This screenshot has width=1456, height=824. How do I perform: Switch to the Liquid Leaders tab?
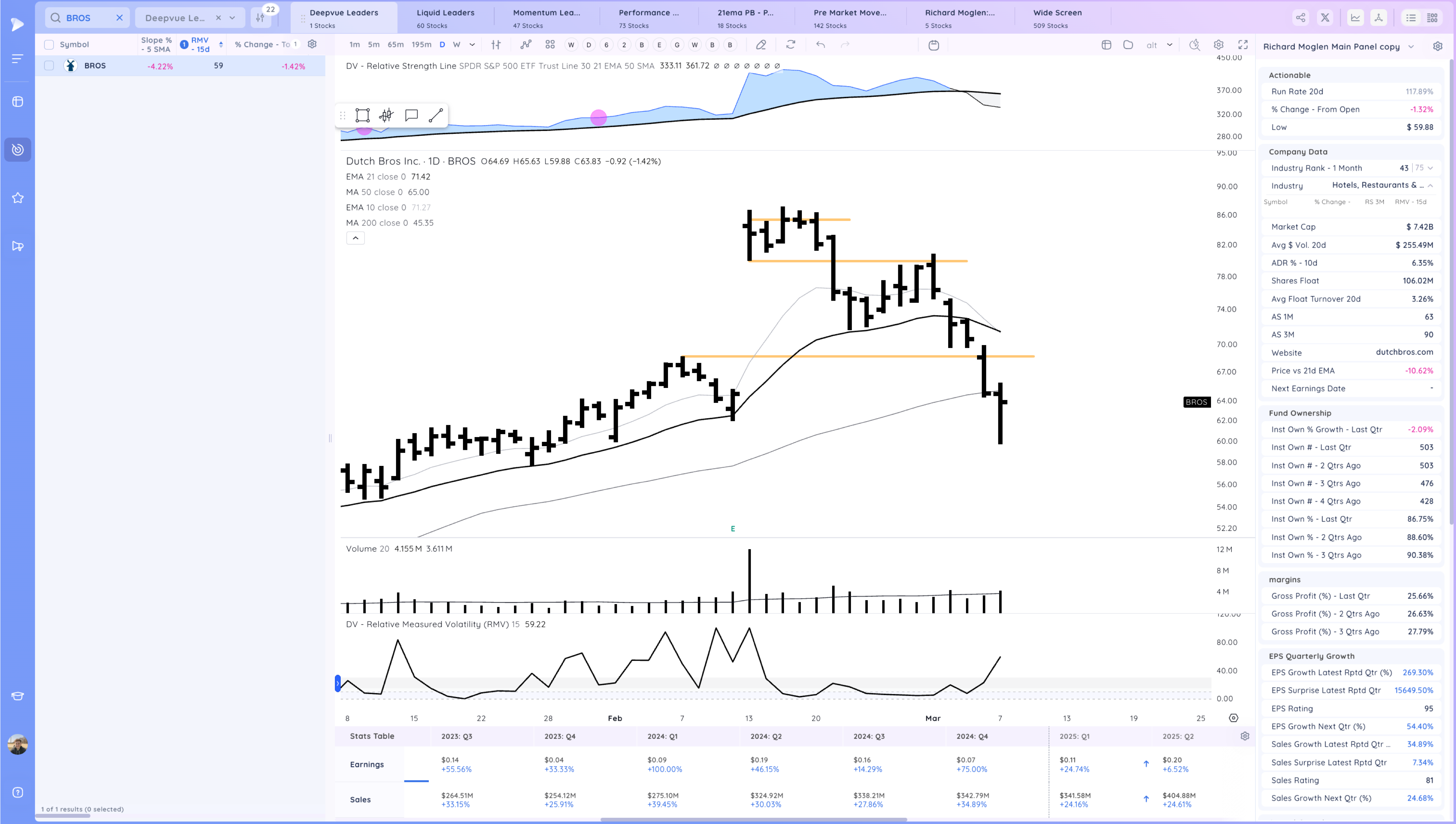(x=445, y=18)
